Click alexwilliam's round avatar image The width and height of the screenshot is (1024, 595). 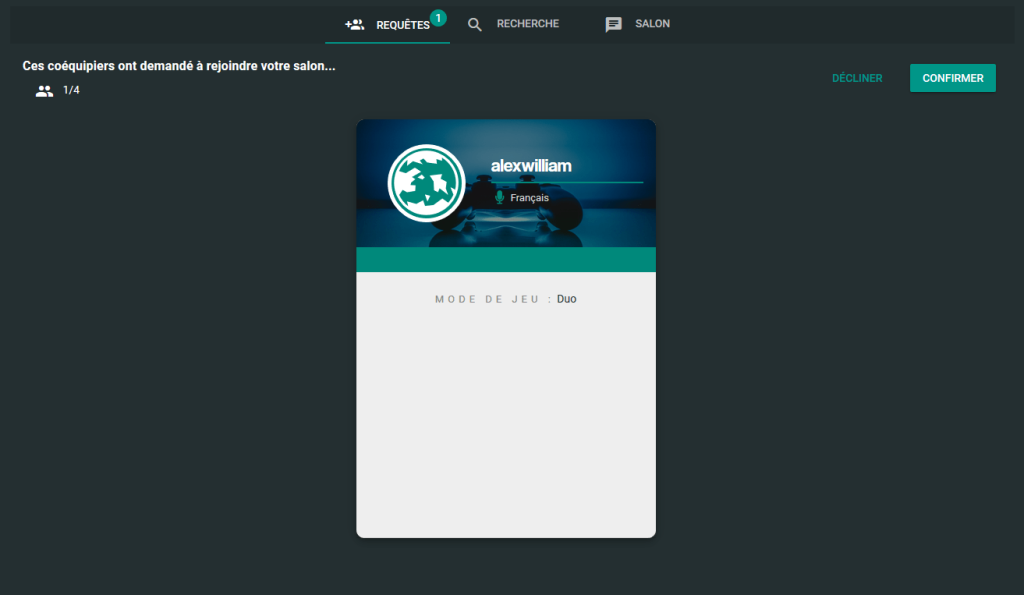426,184
